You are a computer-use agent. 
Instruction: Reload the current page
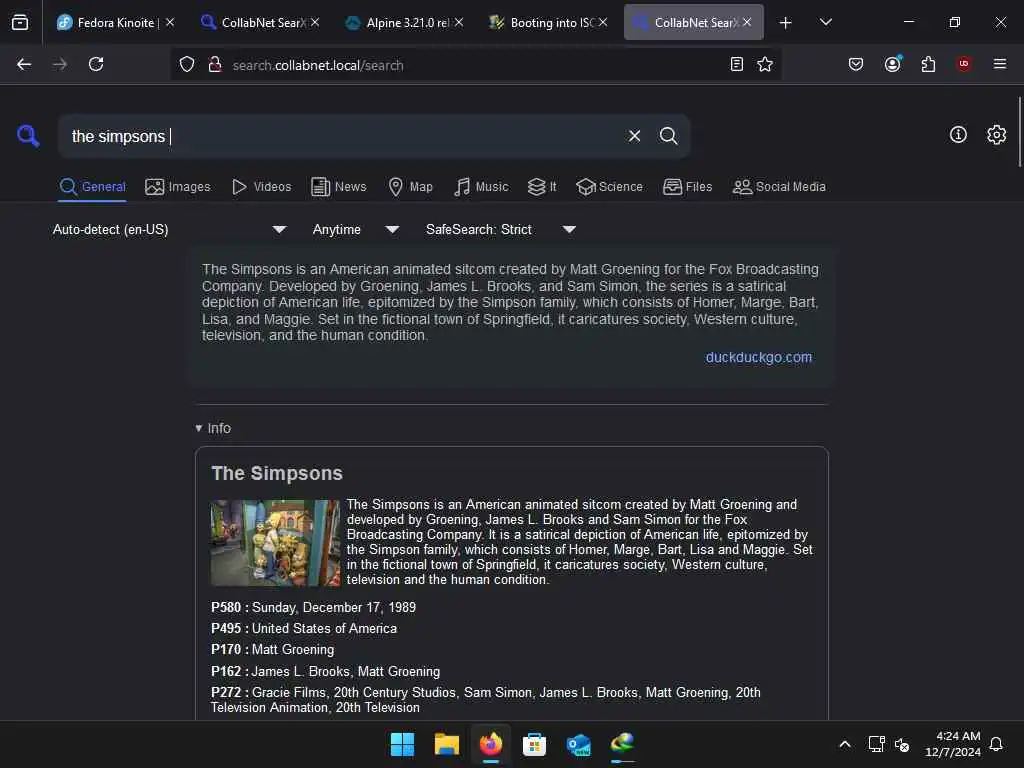[x=96, y=64]
